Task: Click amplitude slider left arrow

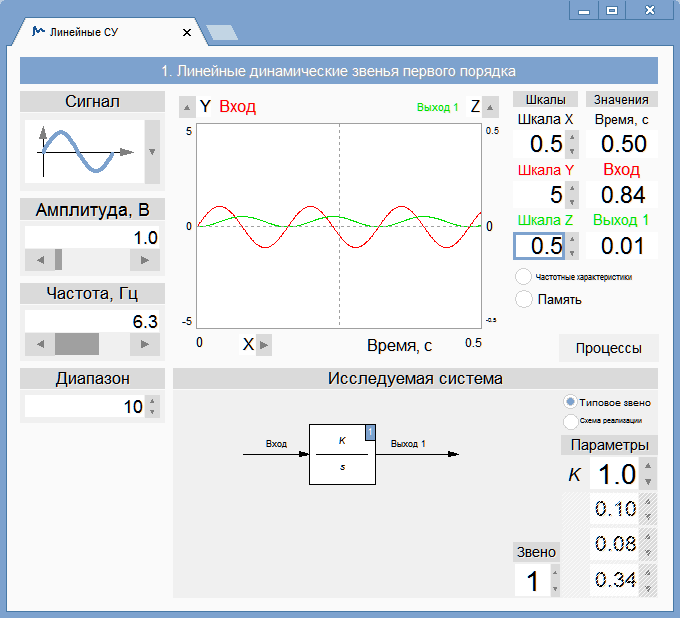Action: tap(40, 260)
